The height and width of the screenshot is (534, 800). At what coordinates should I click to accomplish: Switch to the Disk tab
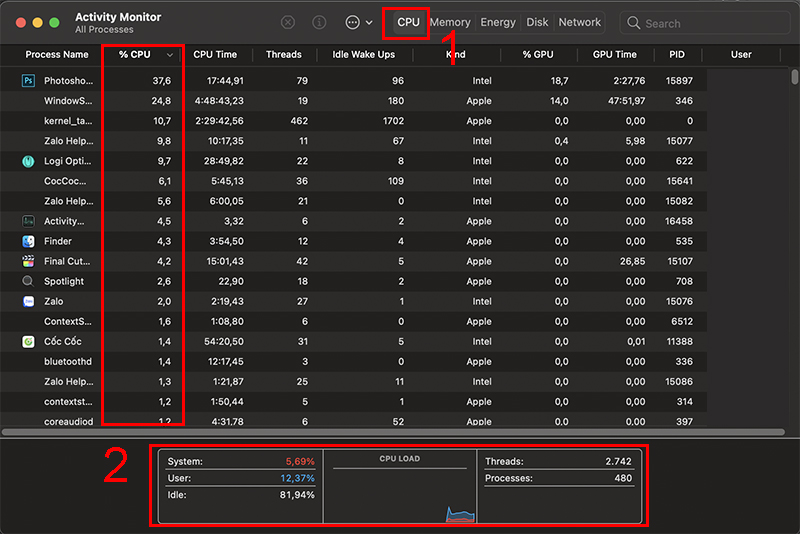click(537, 22)
